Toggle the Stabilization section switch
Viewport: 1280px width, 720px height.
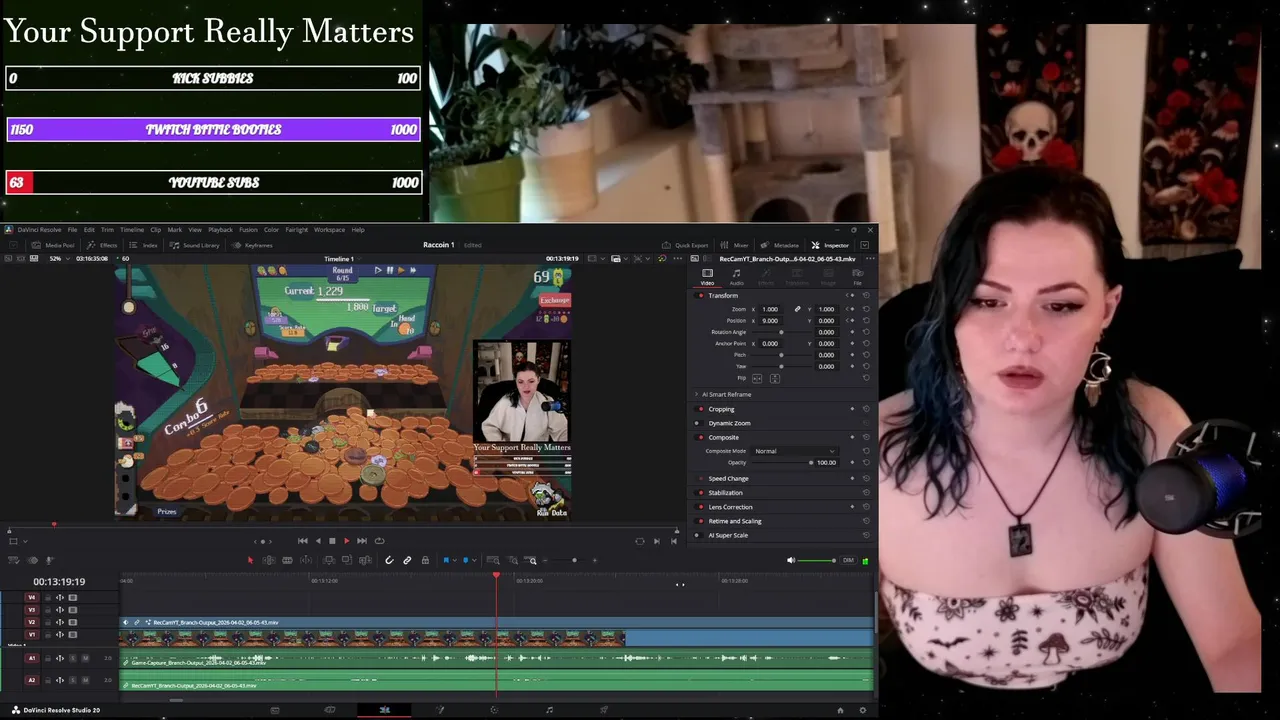click(699, 493)
